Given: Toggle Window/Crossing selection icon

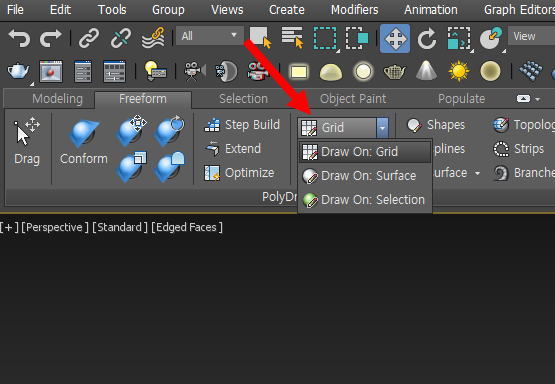Looking at the screenshot, I should click(x=357, y=38).
